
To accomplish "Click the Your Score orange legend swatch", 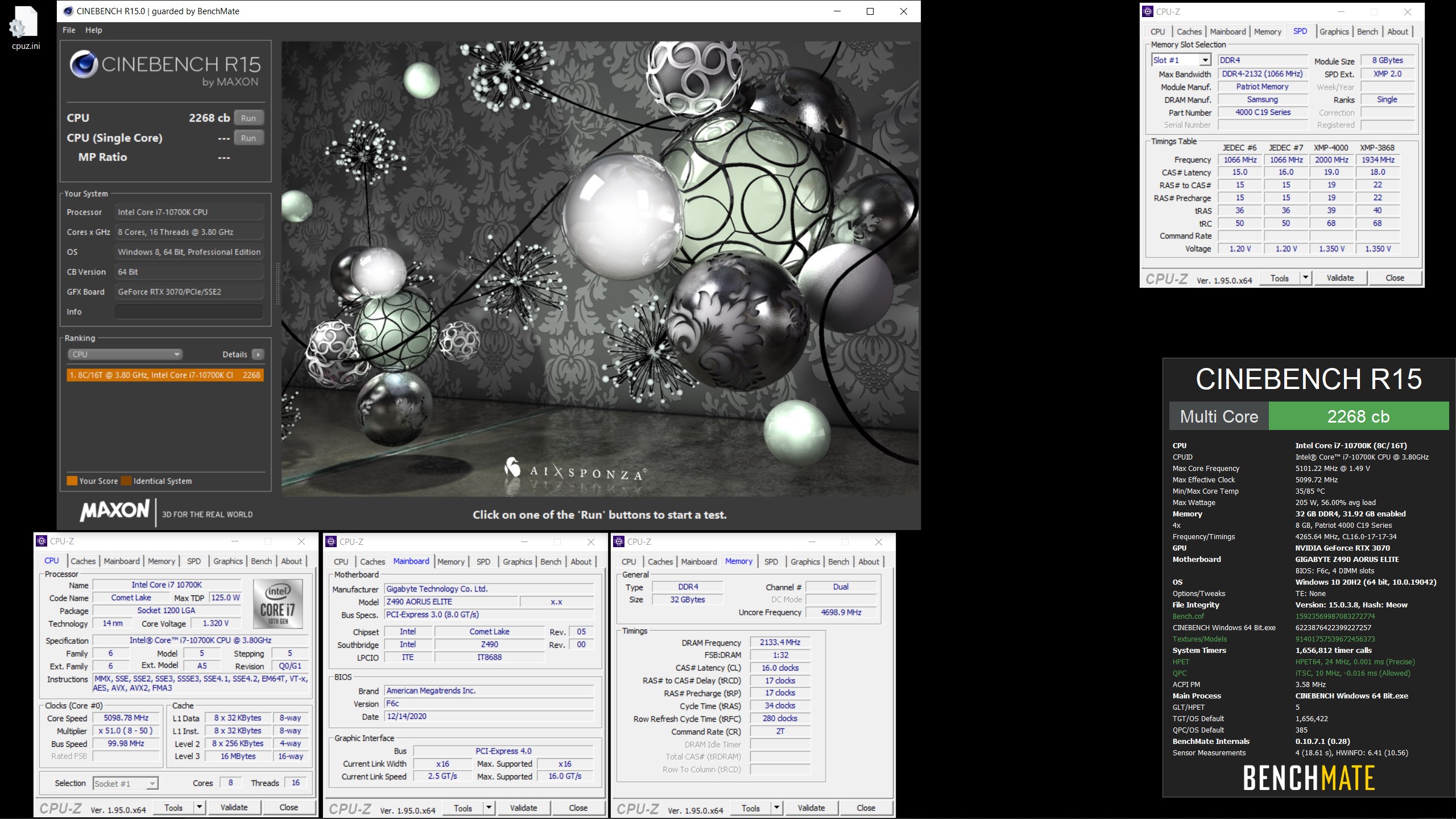I will [72, 481].
